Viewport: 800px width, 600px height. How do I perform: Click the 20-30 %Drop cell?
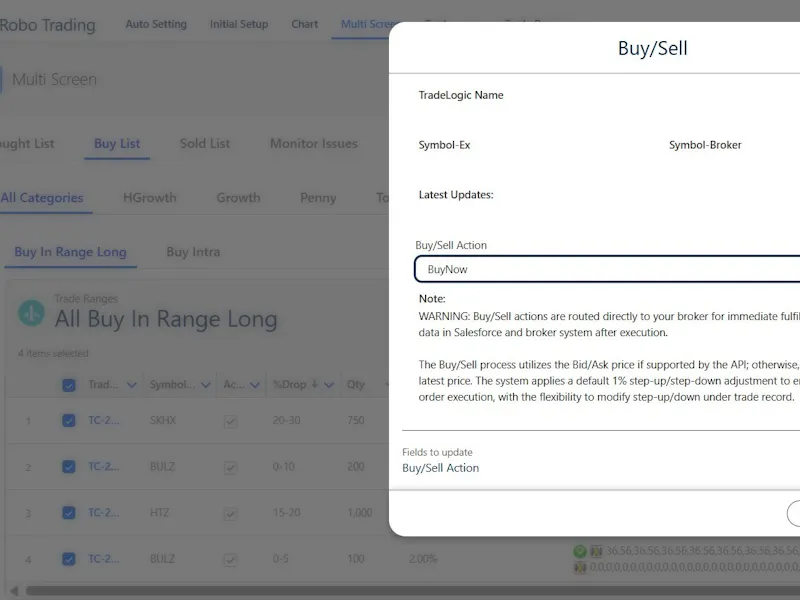286,420
